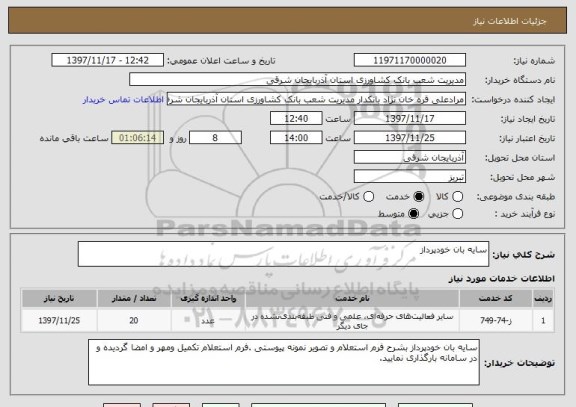Choose the متوسط purchase type radio
Viewport: 576px width, 407px height.
pos(414,213)
